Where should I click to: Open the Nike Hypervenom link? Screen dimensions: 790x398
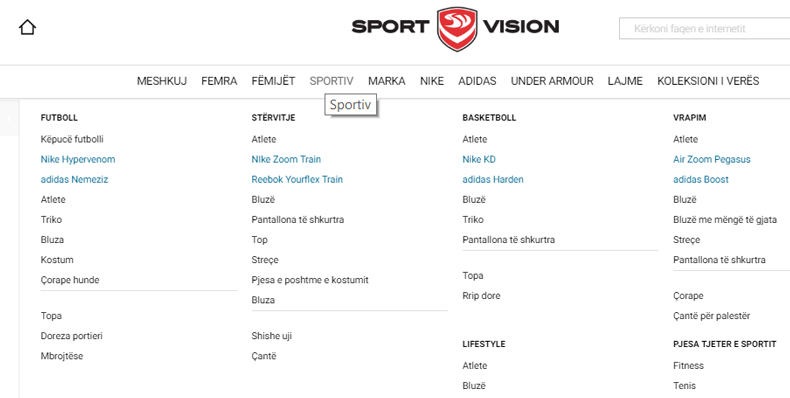[x=78, y=159]
